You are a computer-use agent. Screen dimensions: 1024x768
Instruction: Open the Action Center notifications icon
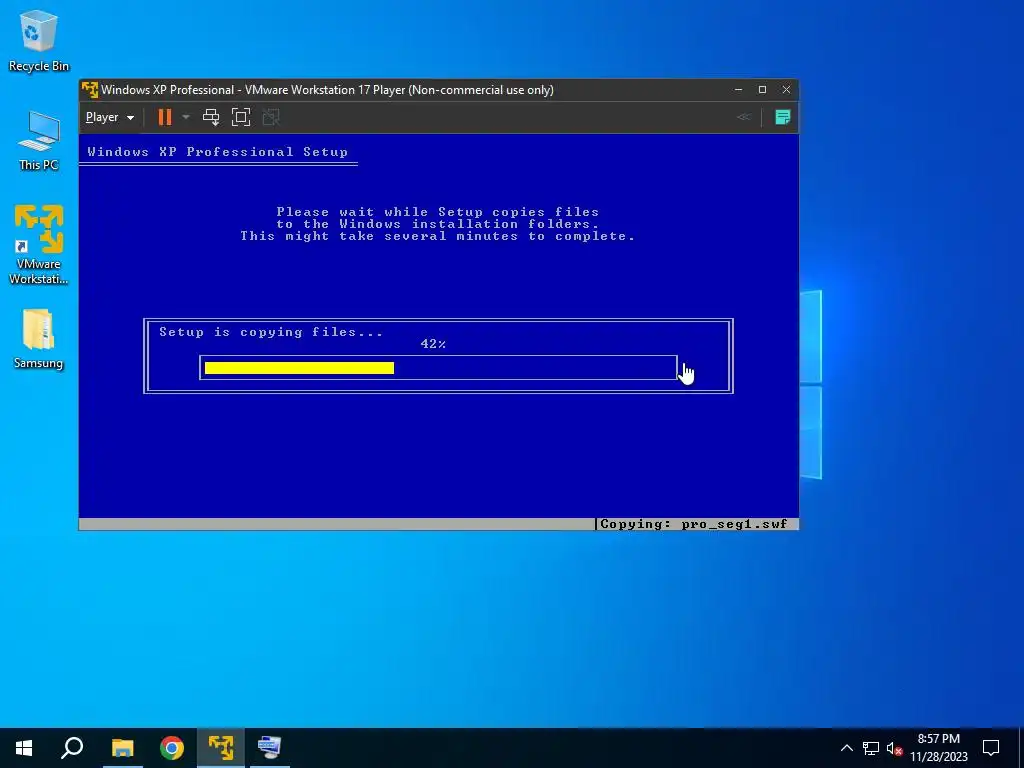tap(991, 748)
